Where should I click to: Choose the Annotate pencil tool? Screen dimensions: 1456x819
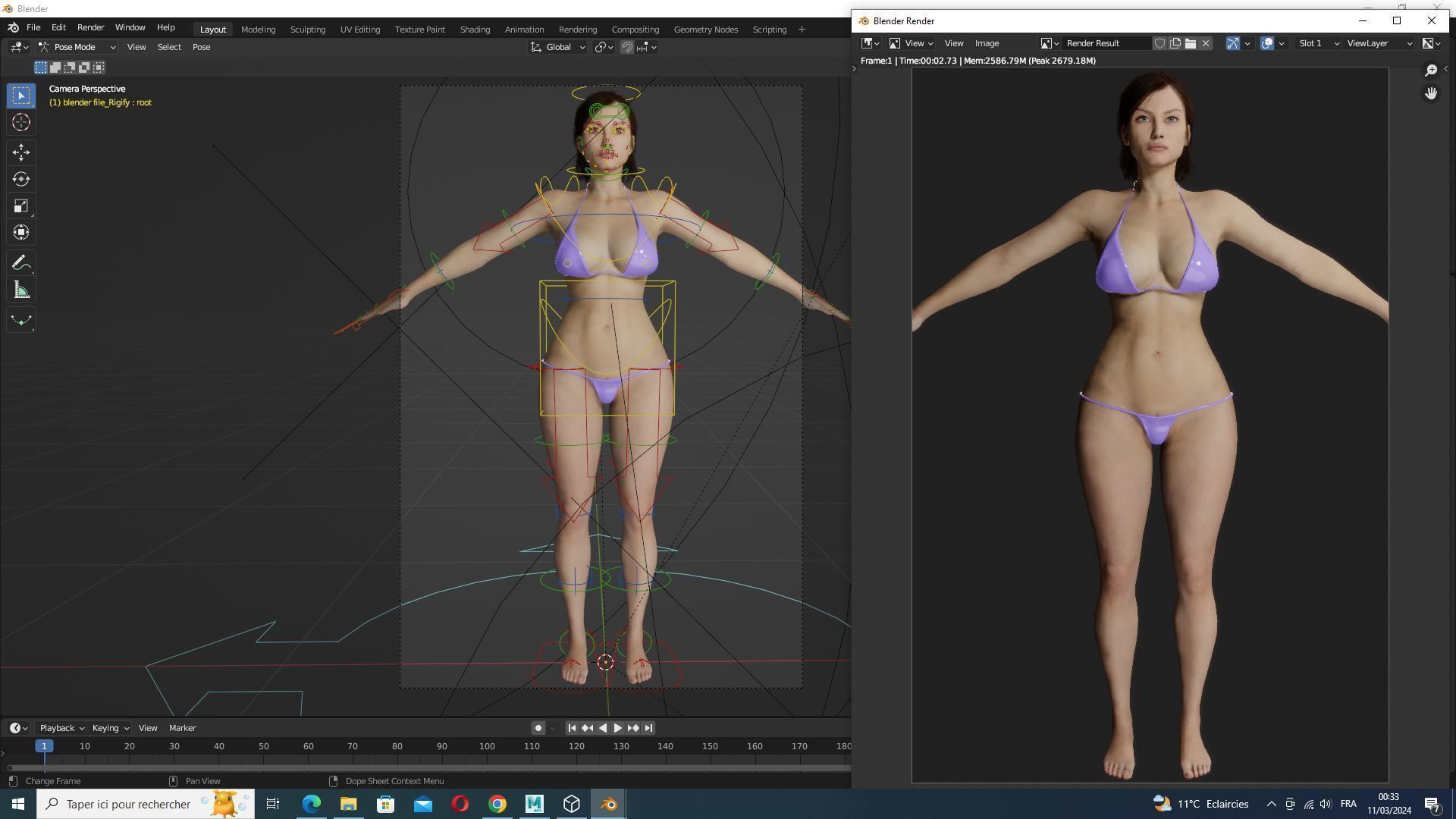pyautogui.click(x=21, y=262)
